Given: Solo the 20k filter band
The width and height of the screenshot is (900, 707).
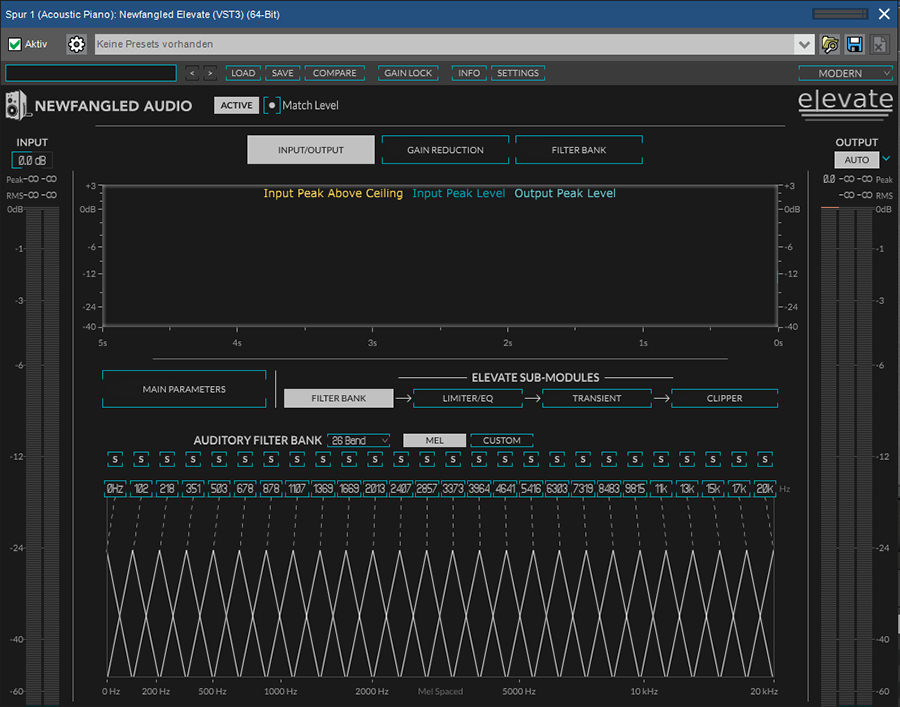Looking at the screenshot, I should [765, 459].
